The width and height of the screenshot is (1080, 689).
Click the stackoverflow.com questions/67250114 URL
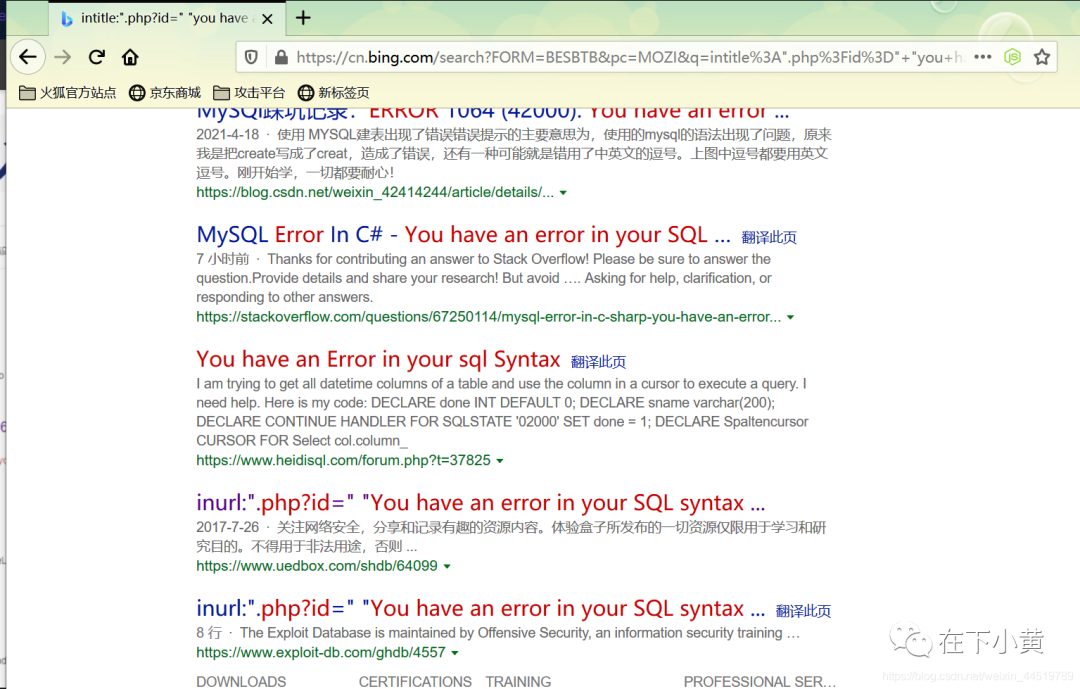pyautogui.click(x=488, y=317)
